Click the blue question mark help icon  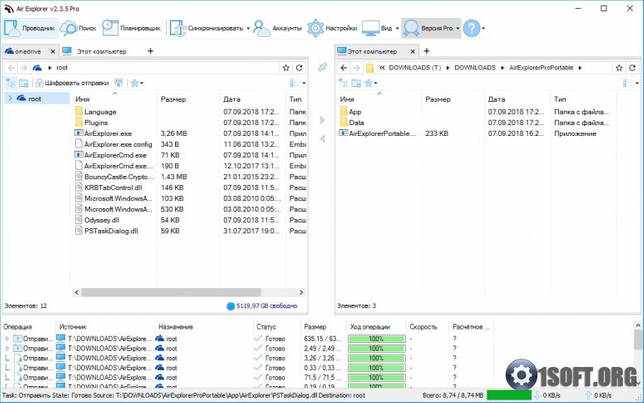pyautogui.click(x=472, y=28)
